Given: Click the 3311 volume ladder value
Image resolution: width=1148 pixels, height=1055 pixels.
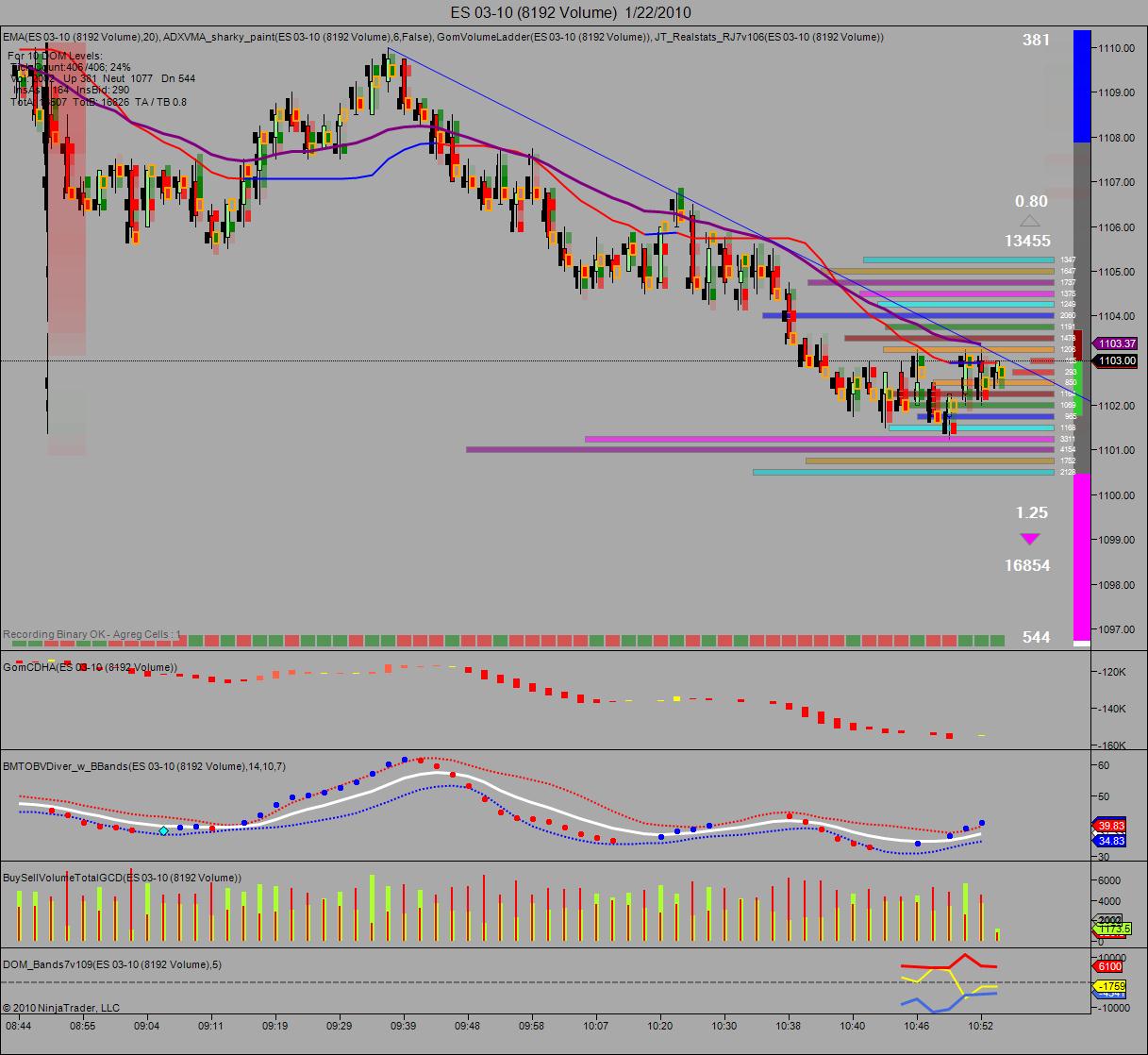Looking at the screenshot, I should (1067, 439).
